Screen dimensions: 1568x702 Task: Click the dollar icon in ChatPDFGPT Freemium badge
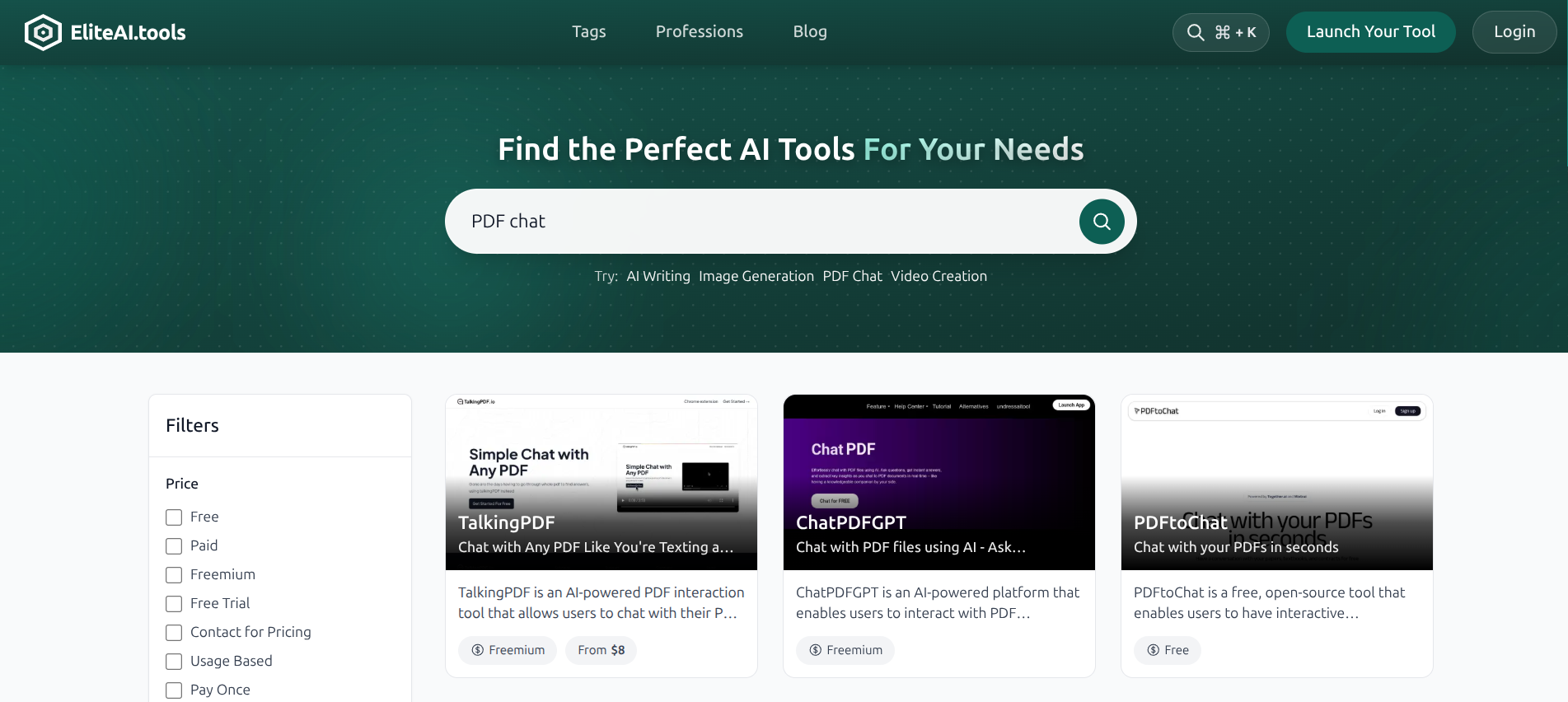tap(816, 650)
